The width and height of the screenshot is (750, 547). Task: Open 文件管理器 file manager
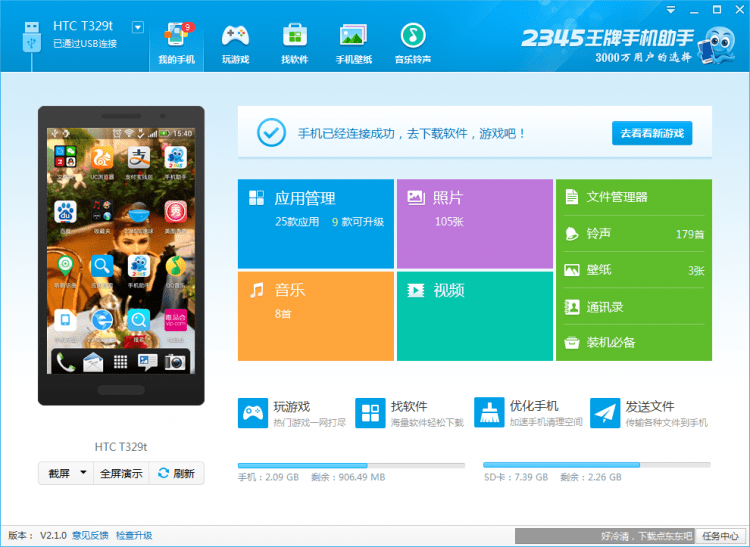point(633,197)
